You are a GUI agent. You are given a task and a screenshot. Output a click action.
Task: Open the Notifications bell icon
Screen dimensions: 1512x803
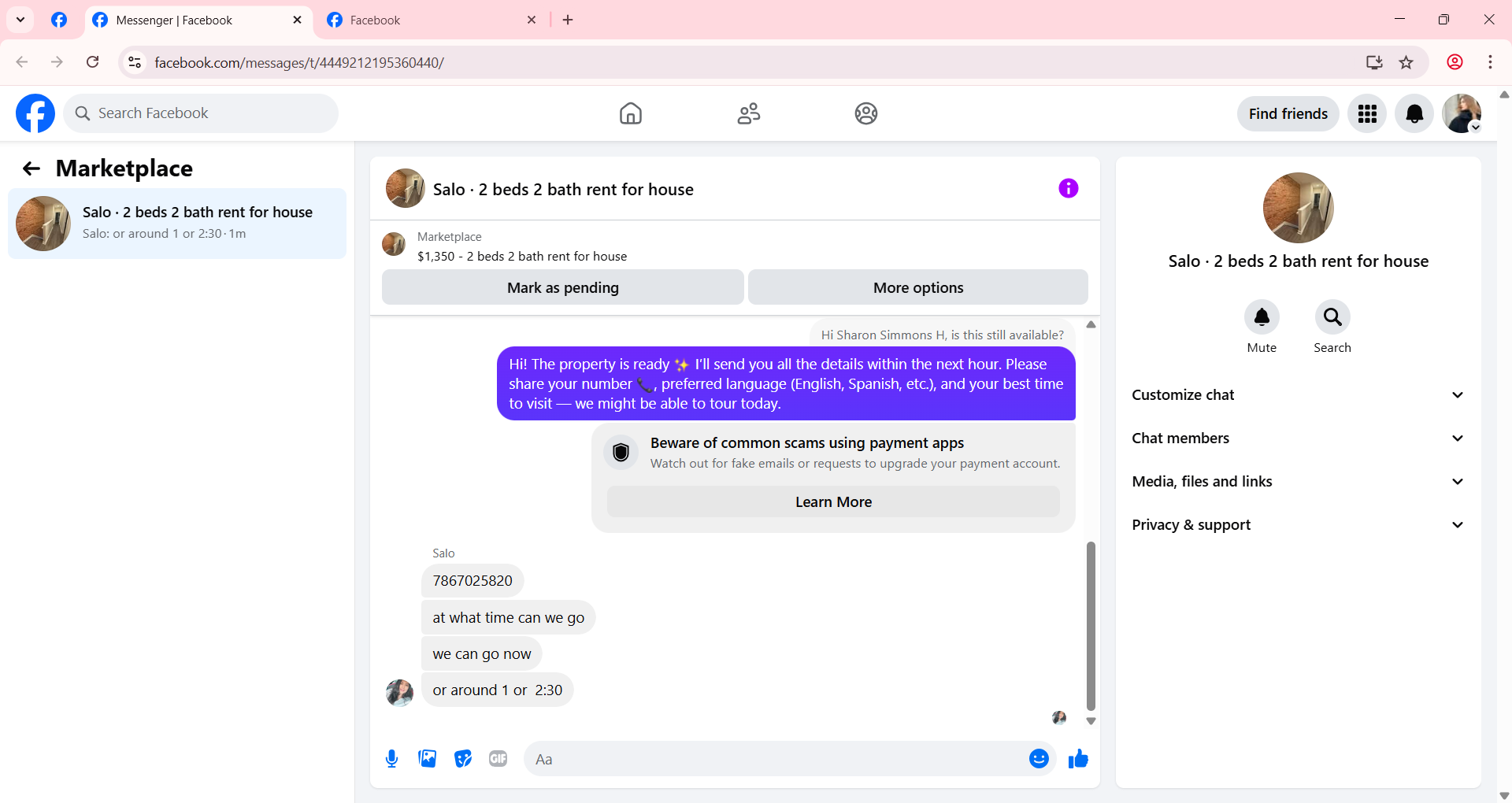tap(1414, 114)
